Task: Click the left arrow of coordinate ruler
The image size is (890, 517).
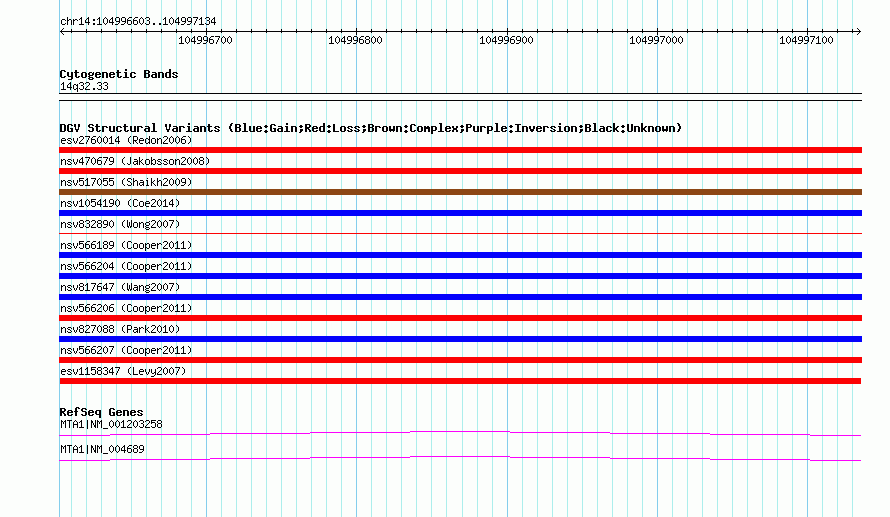Action: coord(62,32)
